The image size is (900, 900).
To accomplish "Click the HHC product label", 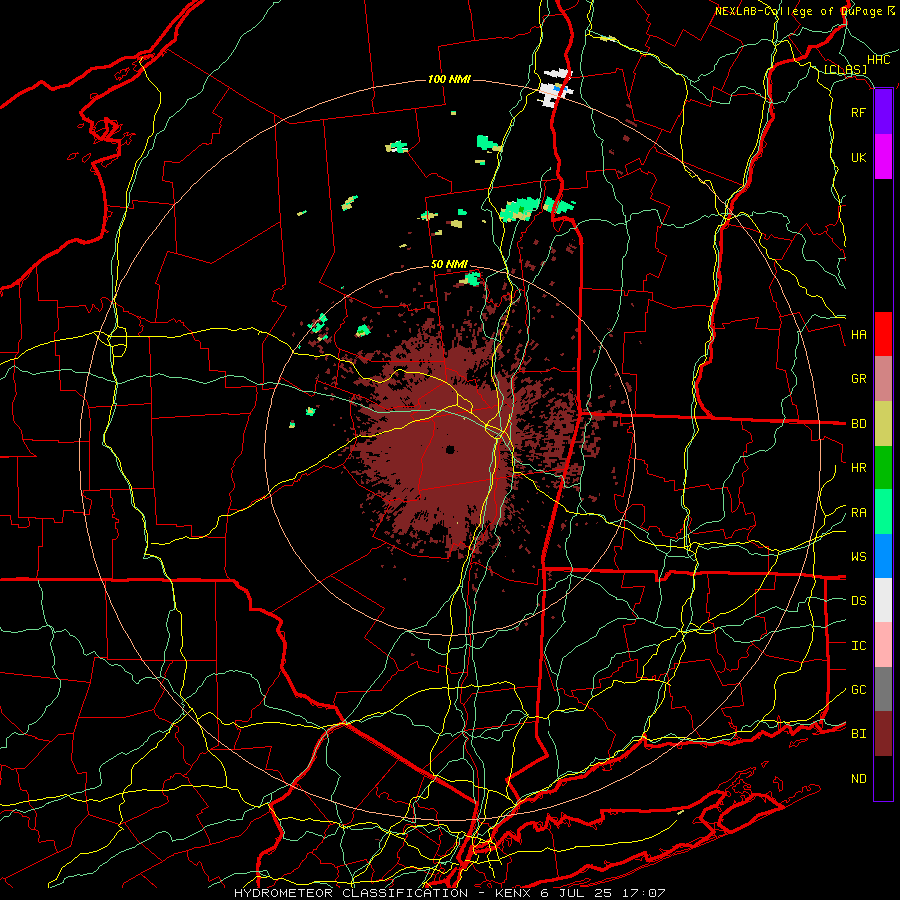I will (x=879, y=60).
